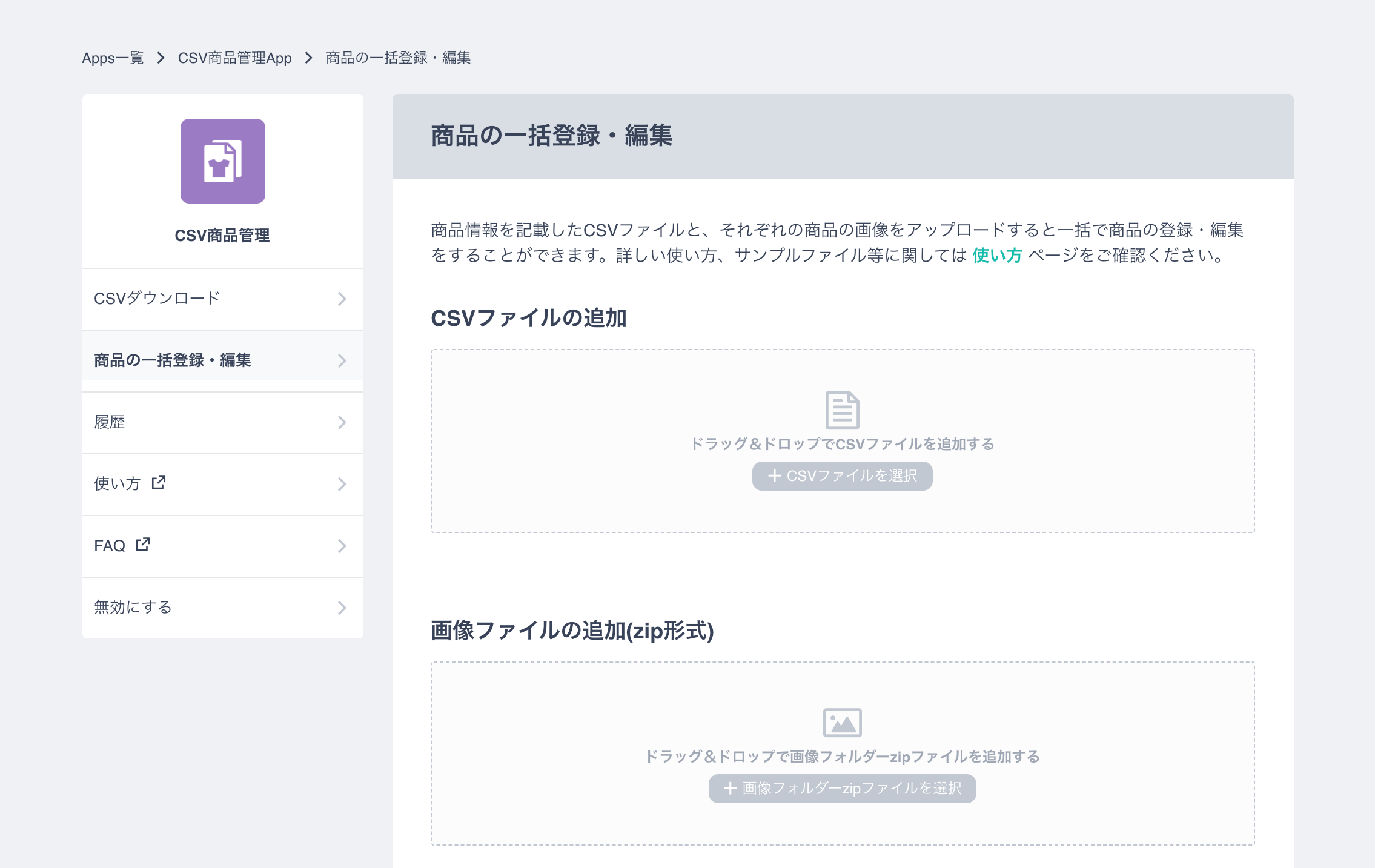Click the 商品の一括登録・編集 page title
This screenshot has width=1375, height=868.
pyautogui.click(x=551, y=136)
